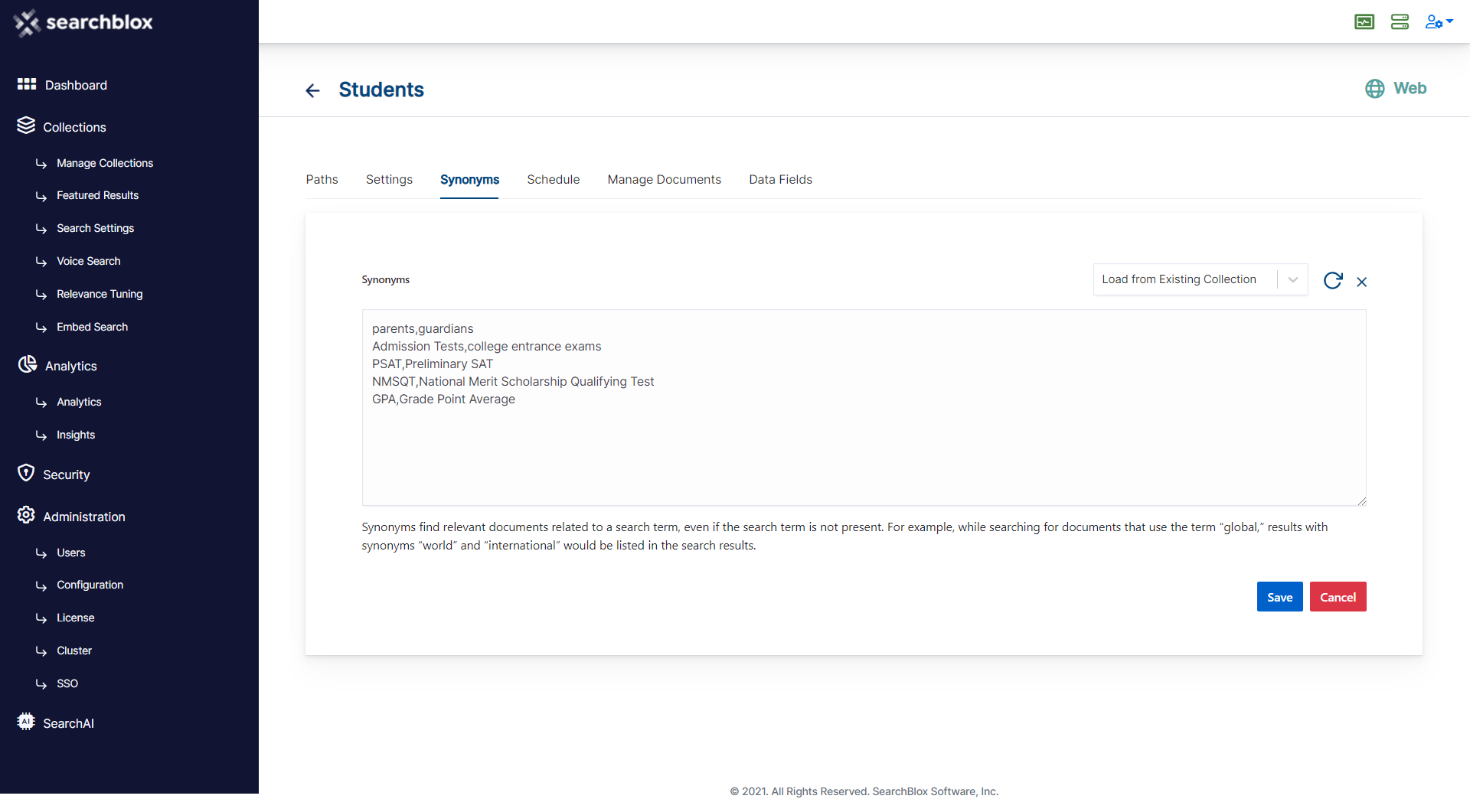The width and height of the screenshot is (1470, 812).
Task: Save the synonyms list
Action: pyautogui.click(x=1279, y=597)
